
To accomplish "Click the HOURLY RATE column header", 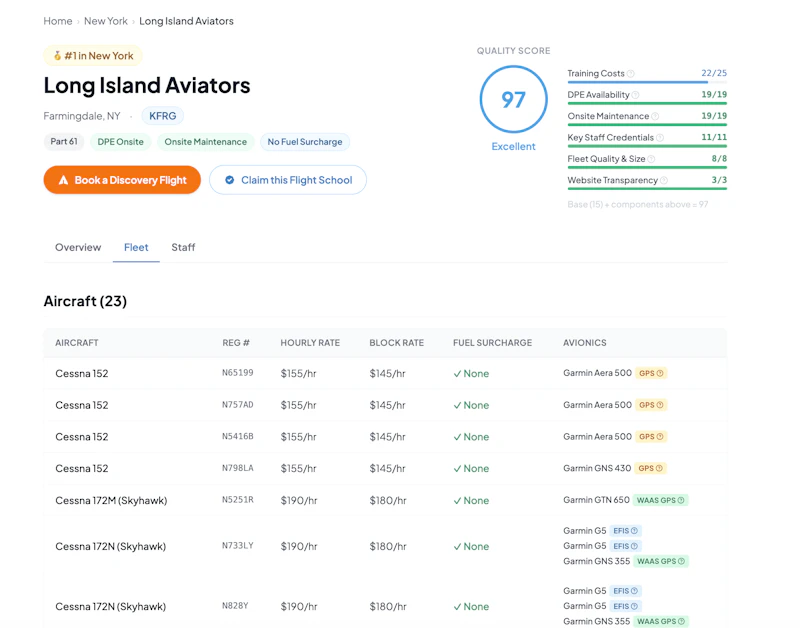I will click(310, 343).
